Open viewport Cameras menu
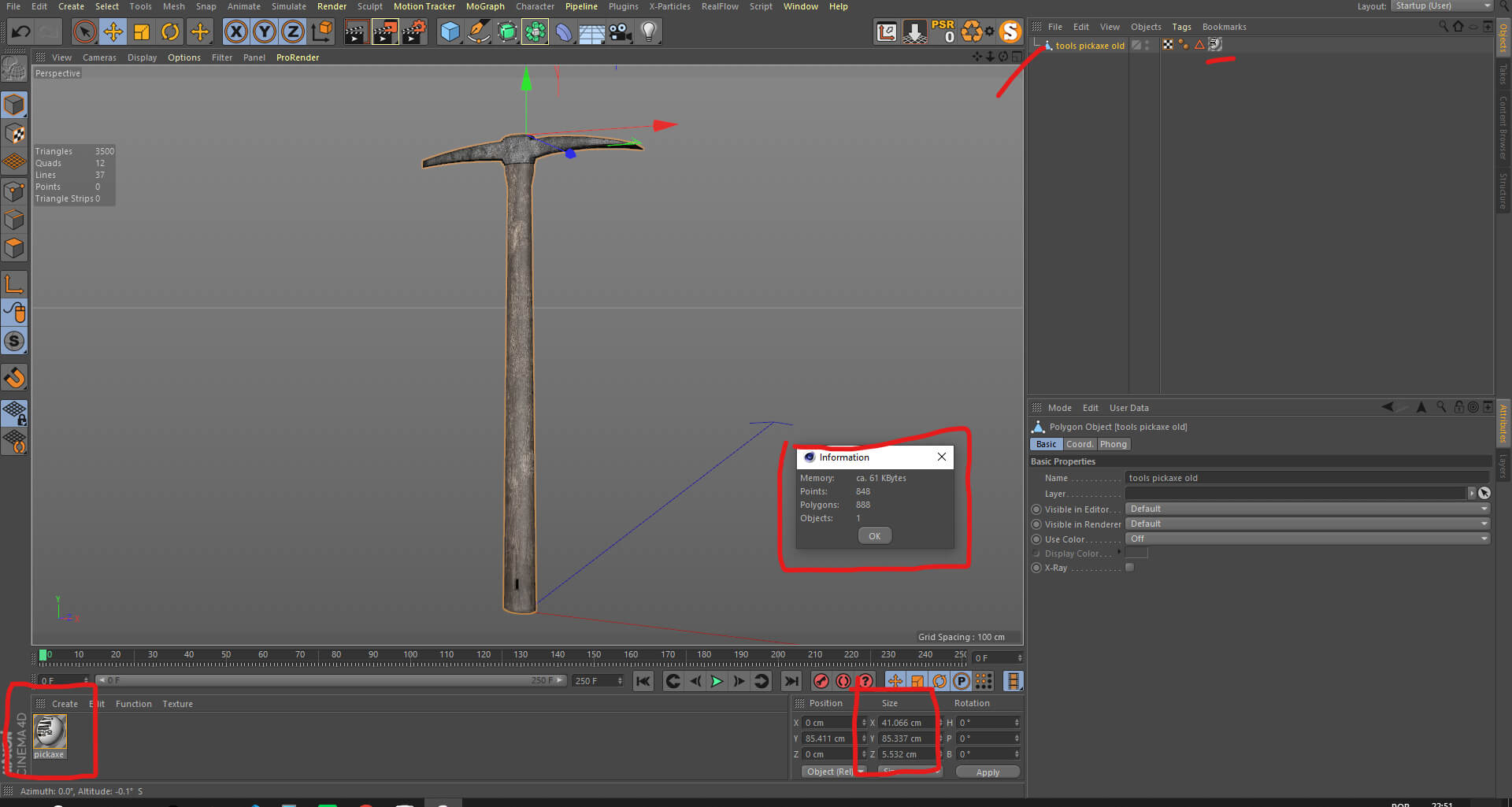1512x807 pixels. click(99, 57)
